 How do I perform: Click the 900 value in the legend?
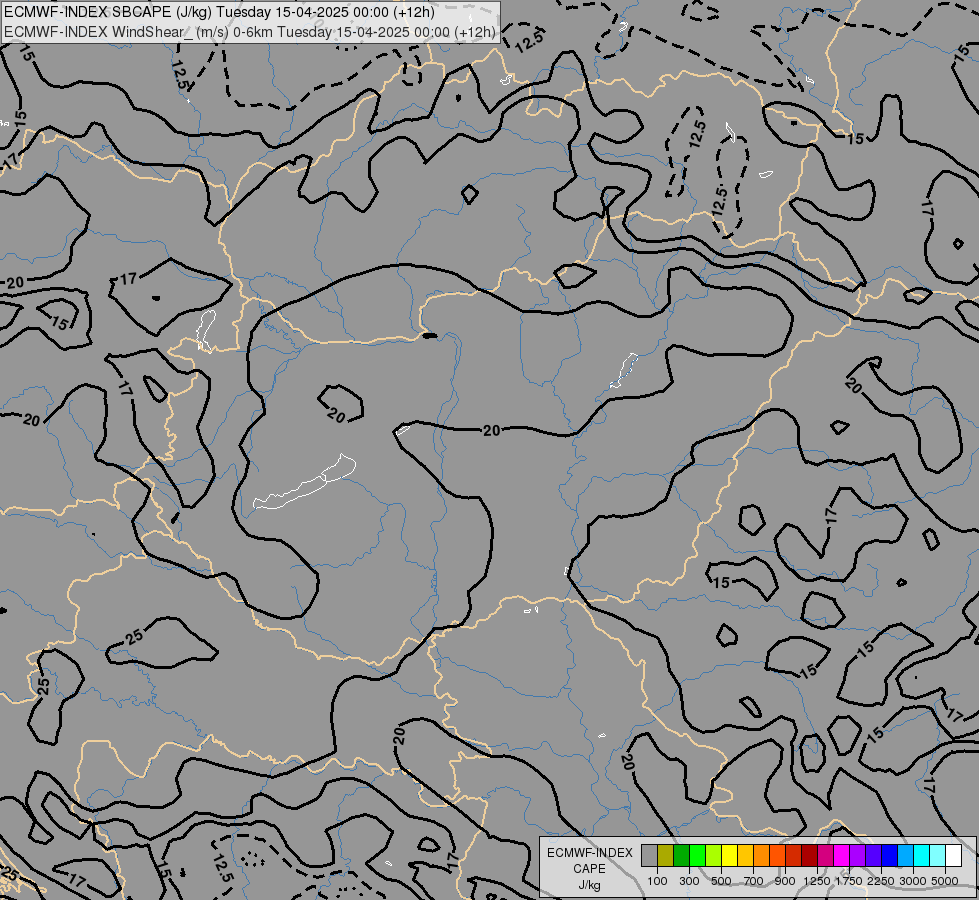(785, 881)
